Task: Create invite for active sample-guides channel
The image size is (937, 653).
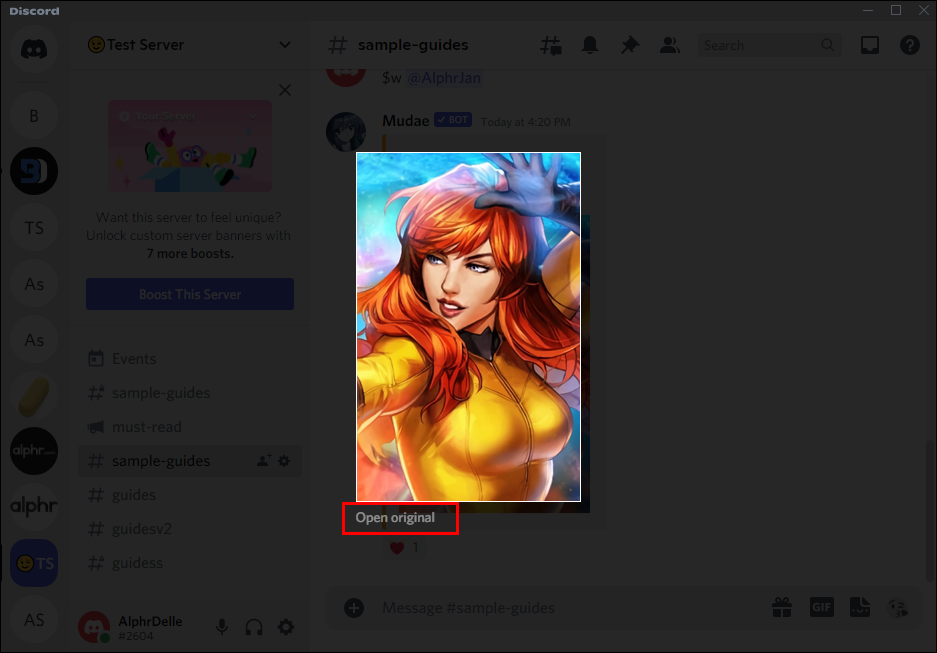Action: click(x=264, y=460)
